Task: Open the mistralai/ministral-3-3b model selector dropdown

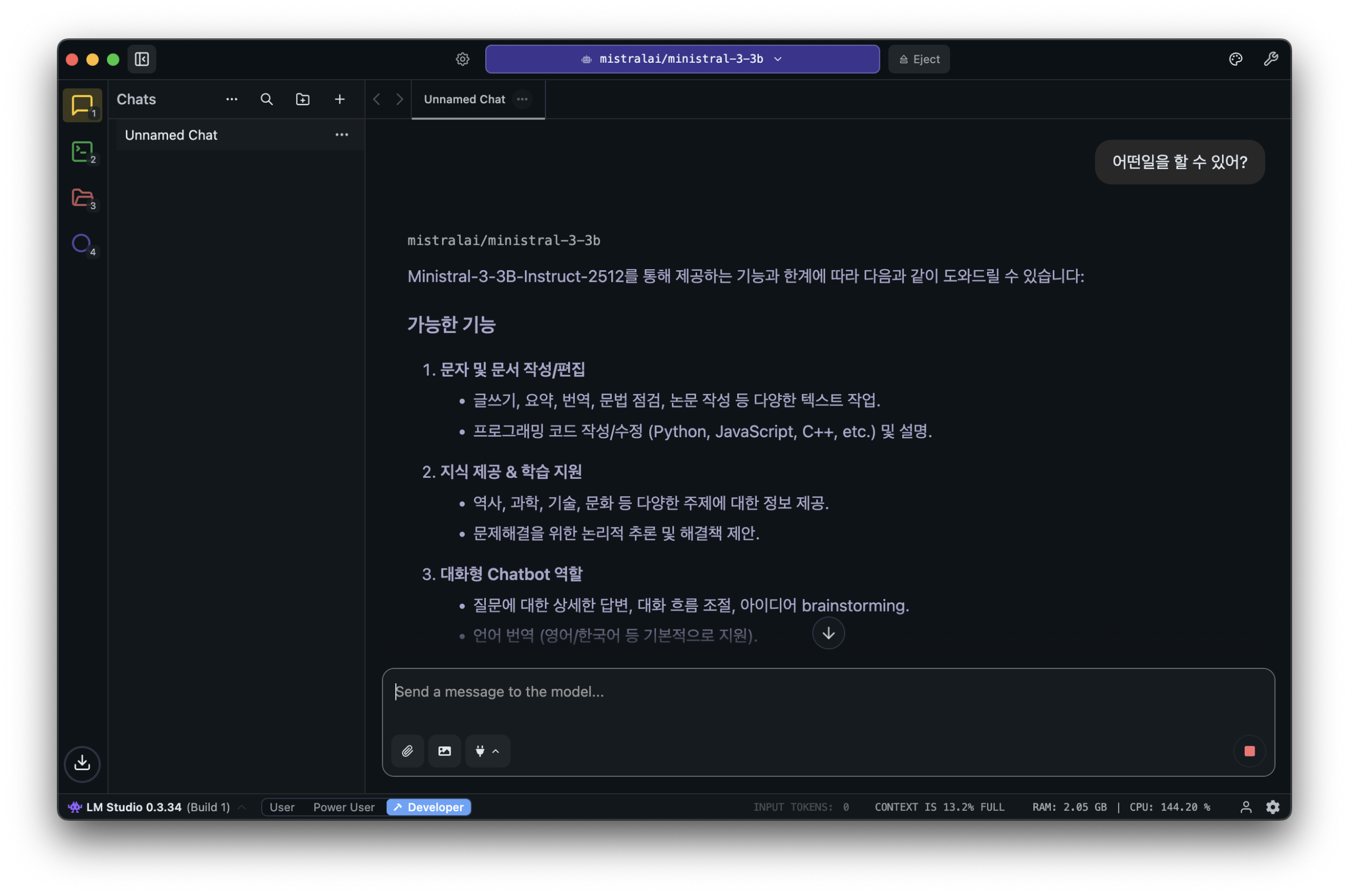Action: [681, 59]
